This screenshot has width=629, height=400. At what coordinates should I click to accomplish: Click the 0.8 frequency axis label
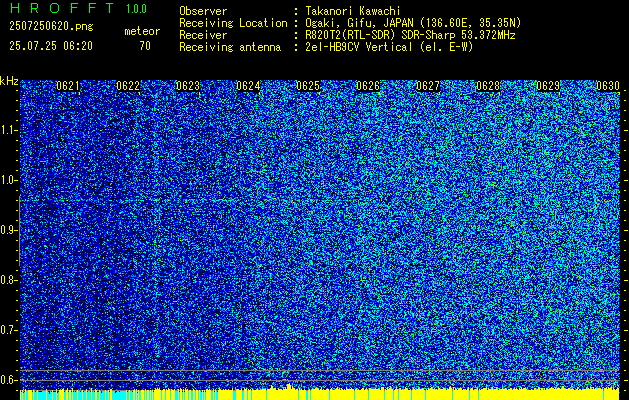[8, 280]
